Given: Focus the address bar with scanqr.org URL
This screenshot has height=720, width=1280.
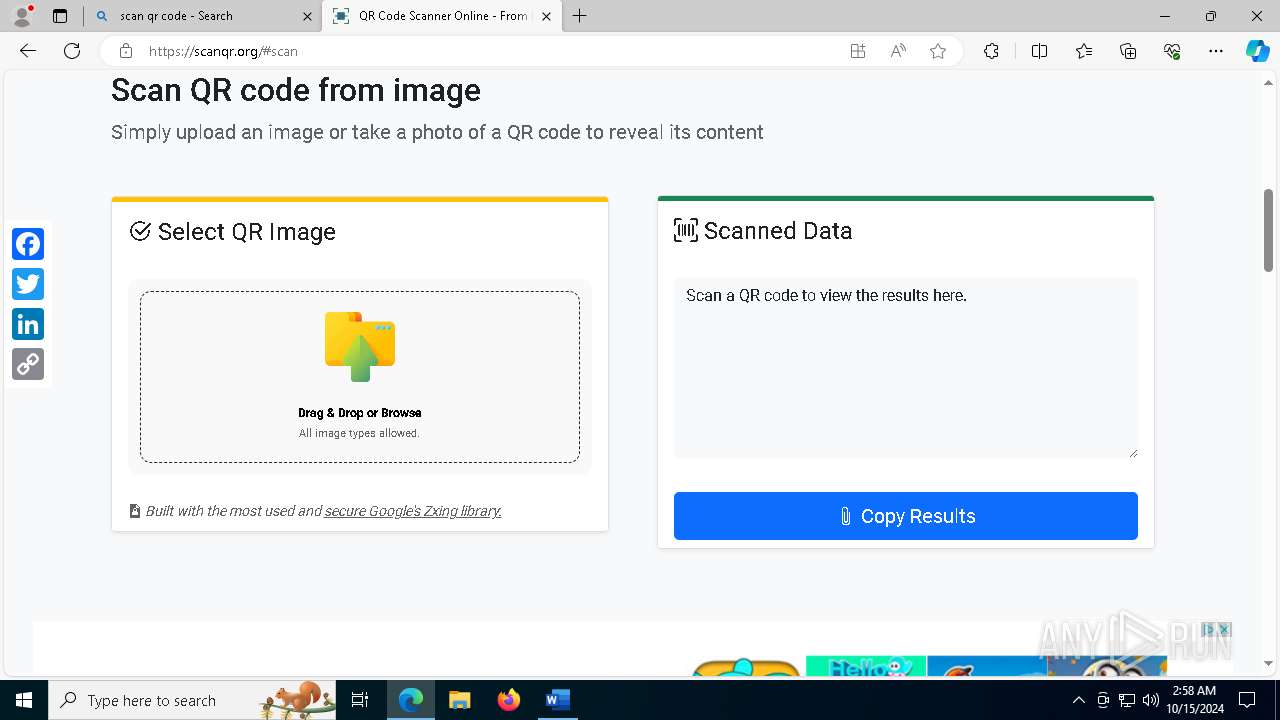Looking at the screenshot, I should pyautogui.click(x=490, y=51).
